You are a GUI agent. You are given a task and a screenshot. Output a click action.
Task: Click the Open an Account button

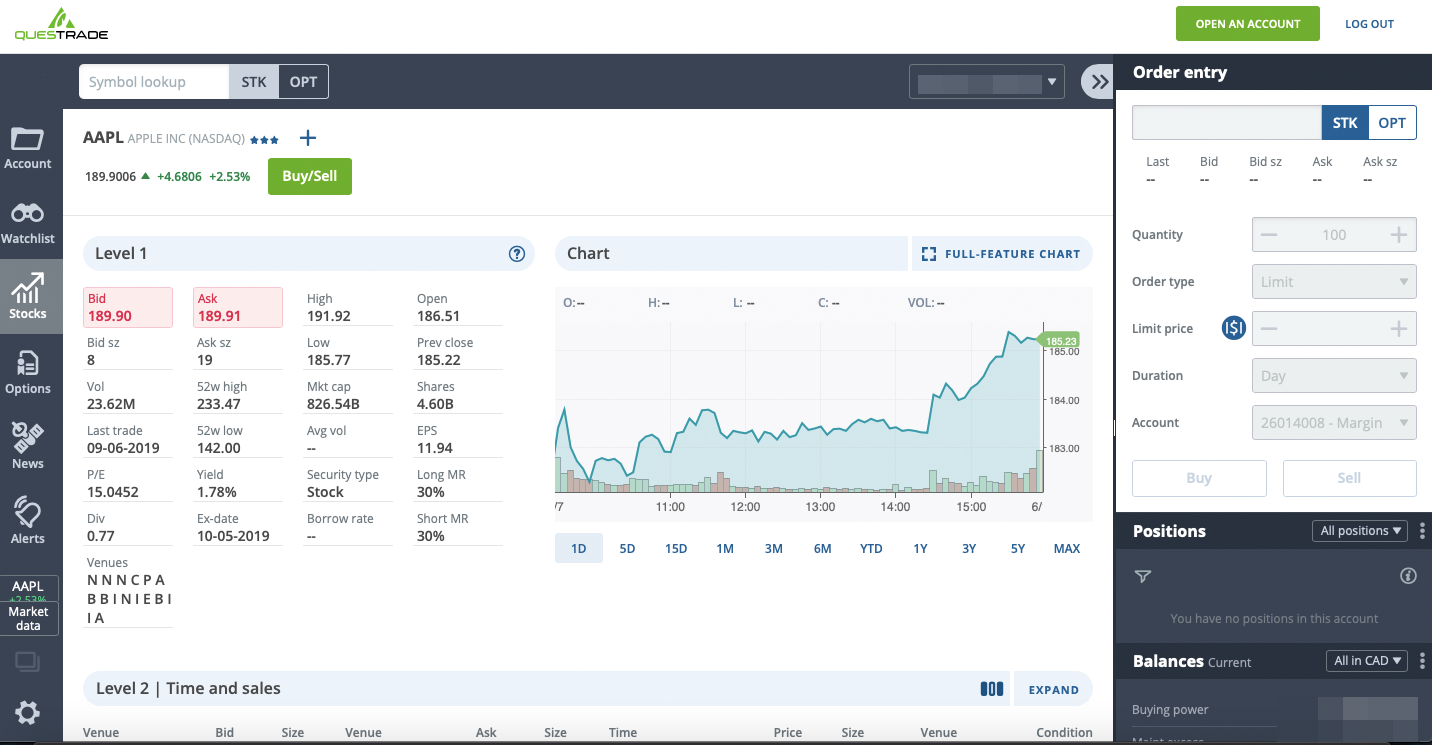1248,24
